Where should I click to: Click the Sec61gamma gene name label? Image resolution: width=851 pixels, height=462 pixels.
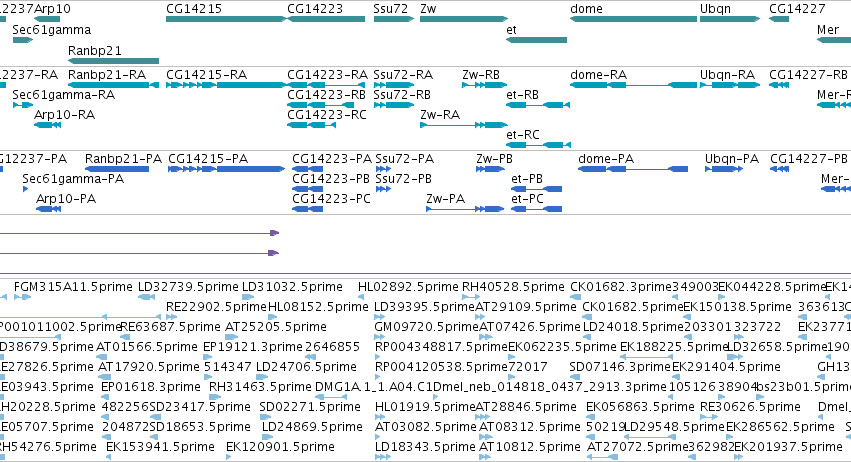point(52,30)
